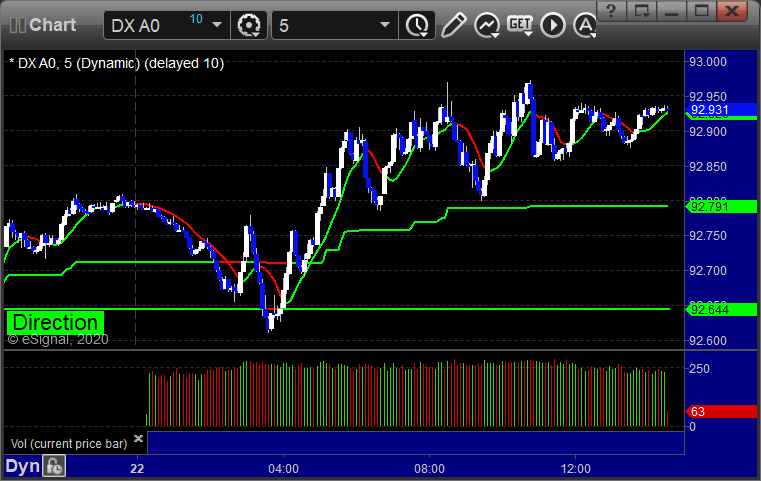Screen dimensions: 761x481
Task: Click the window detach icon beside help
Action: click(x=642, y=11)
